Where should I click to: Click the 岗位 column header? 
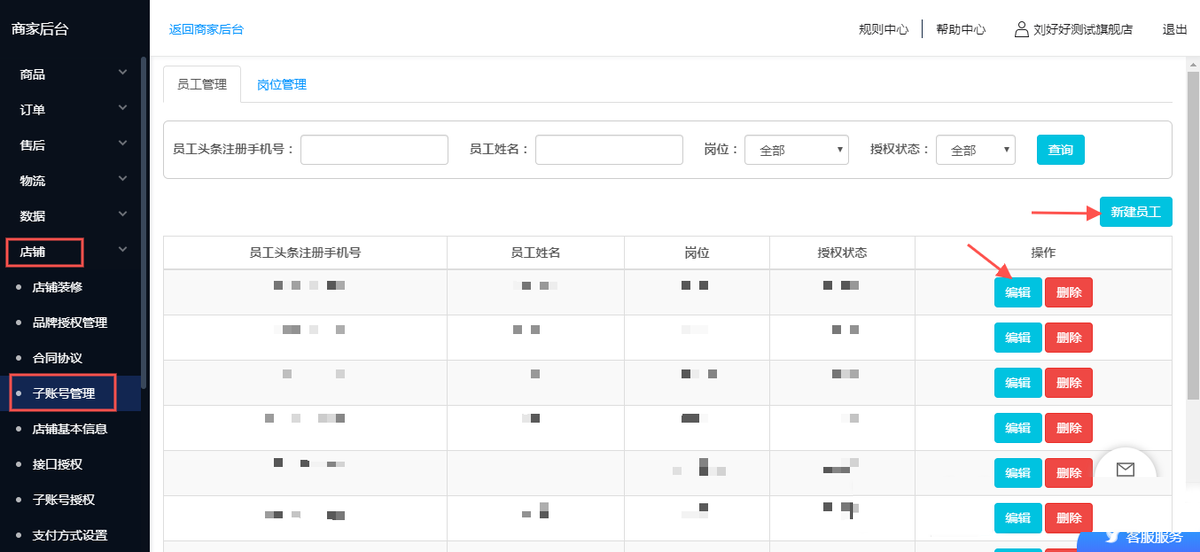point(697,253)
